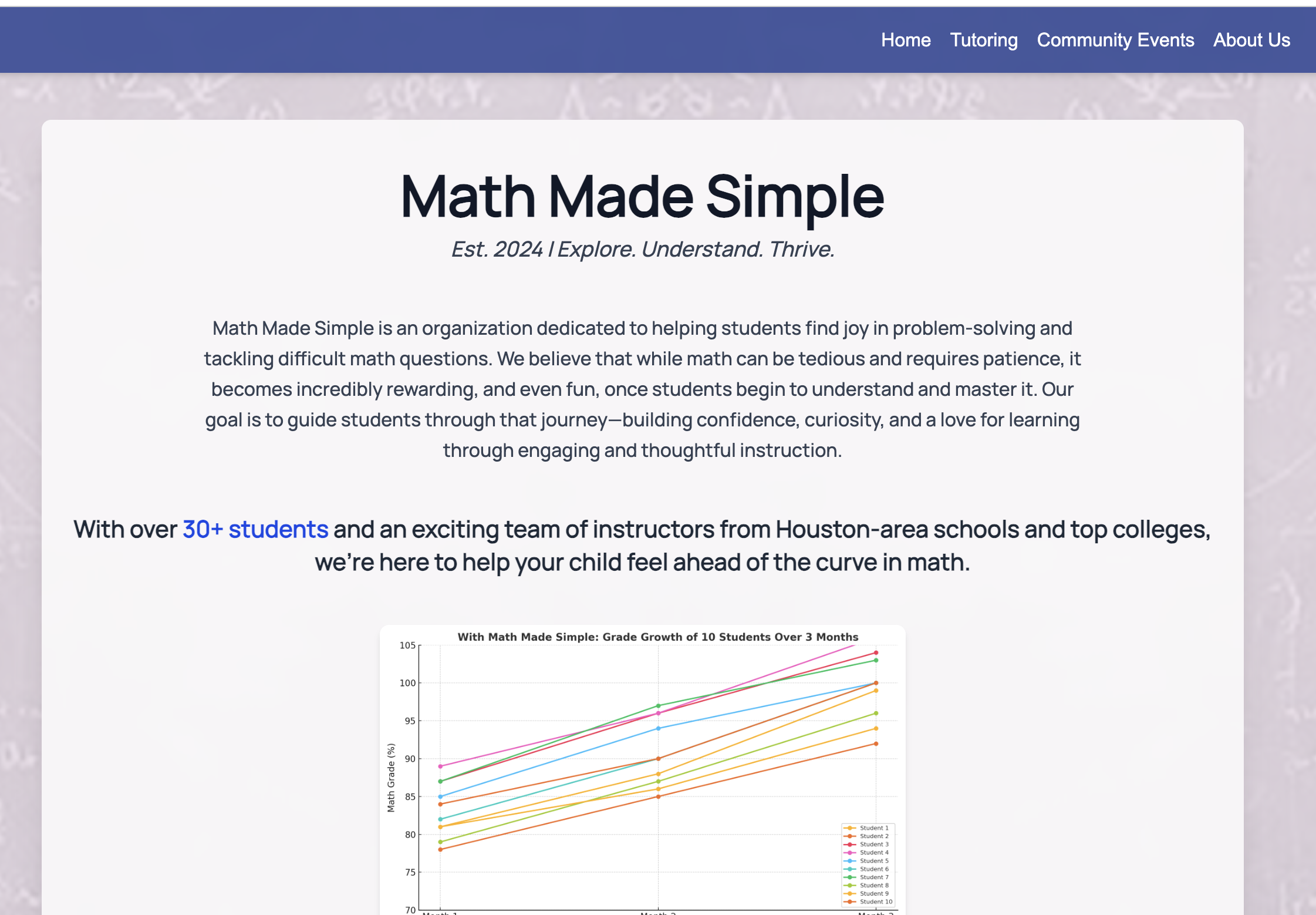Select the Student 6 legend marker

[x=851, y=869]
